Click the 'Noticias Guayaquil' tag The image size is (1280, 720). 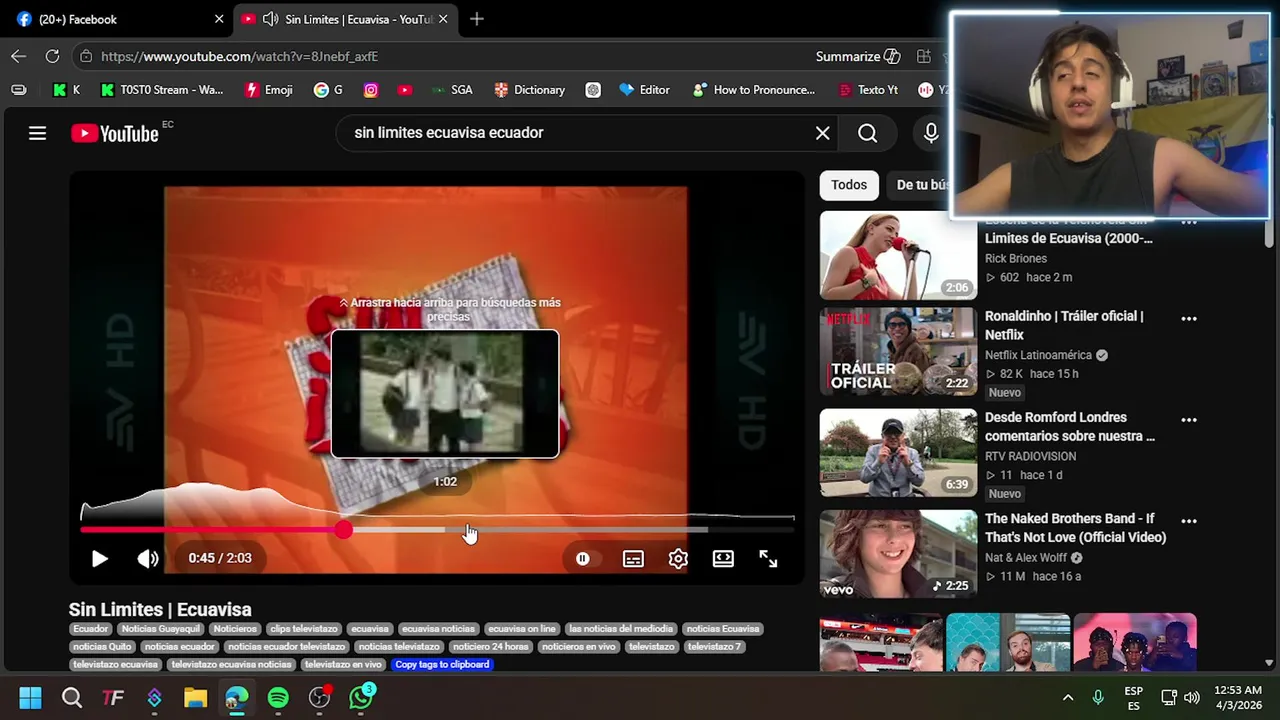[x=161, y=629]
